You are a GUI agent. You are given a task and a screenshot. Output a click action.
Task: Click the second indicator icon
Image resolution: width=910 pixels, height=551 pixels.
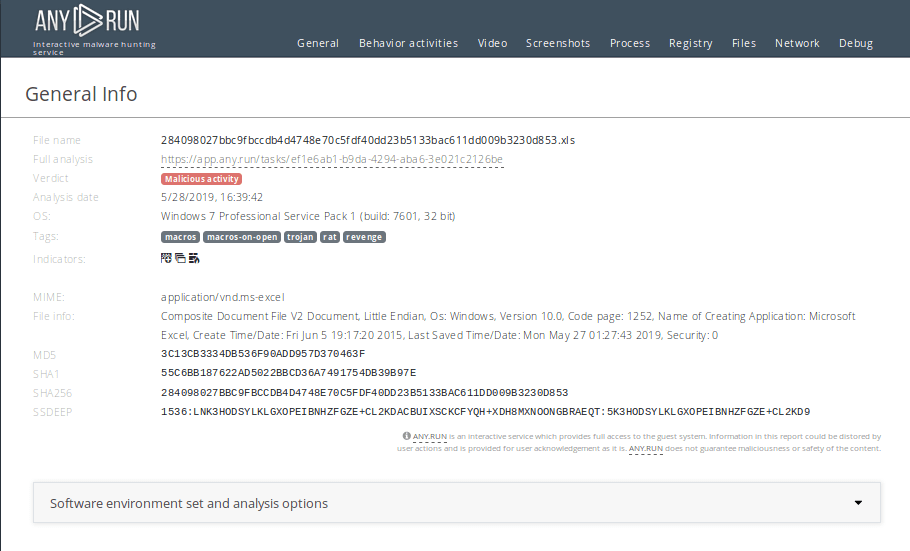coord(180,259)
